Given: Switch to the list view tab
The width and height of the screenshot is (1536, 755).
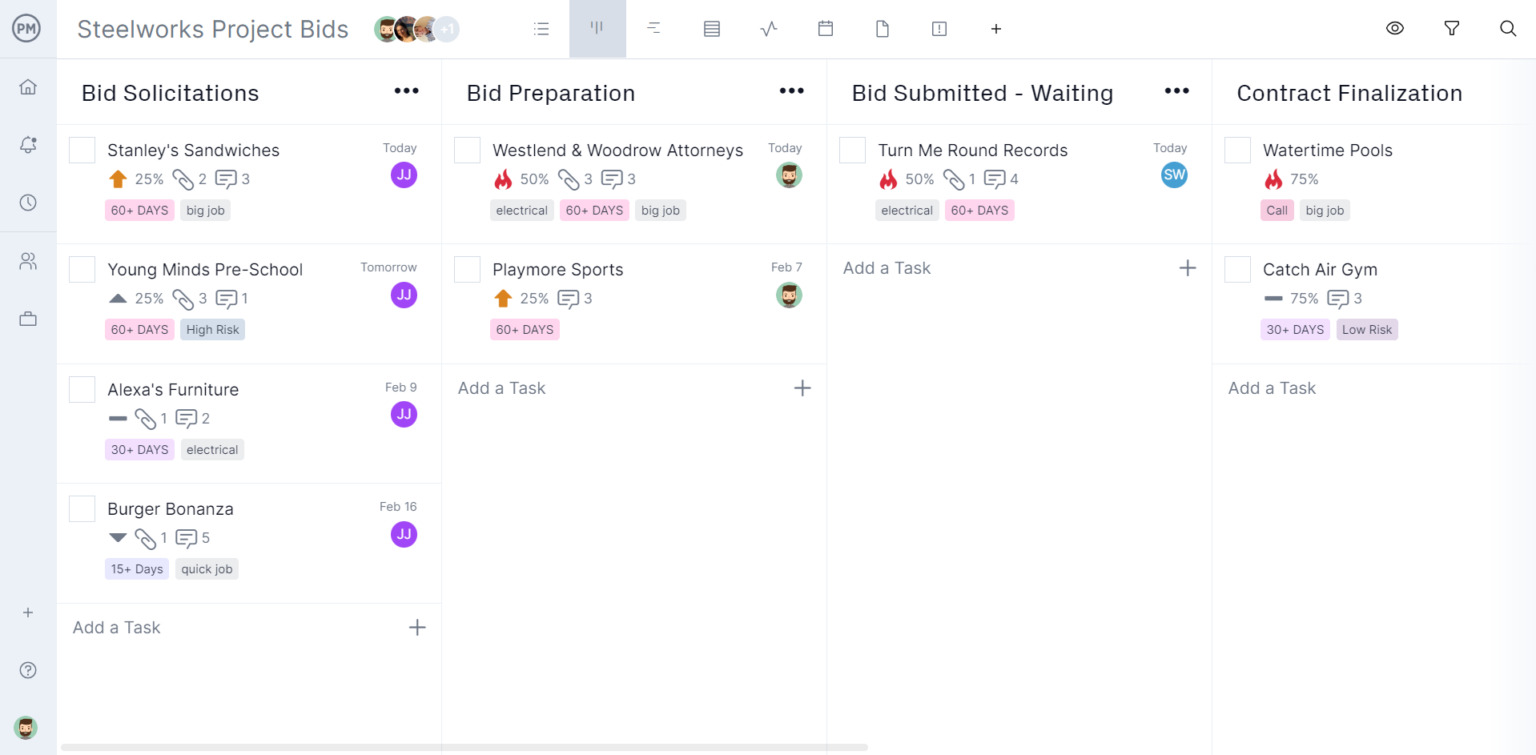Looking at the screenshot, I should 541,29.
